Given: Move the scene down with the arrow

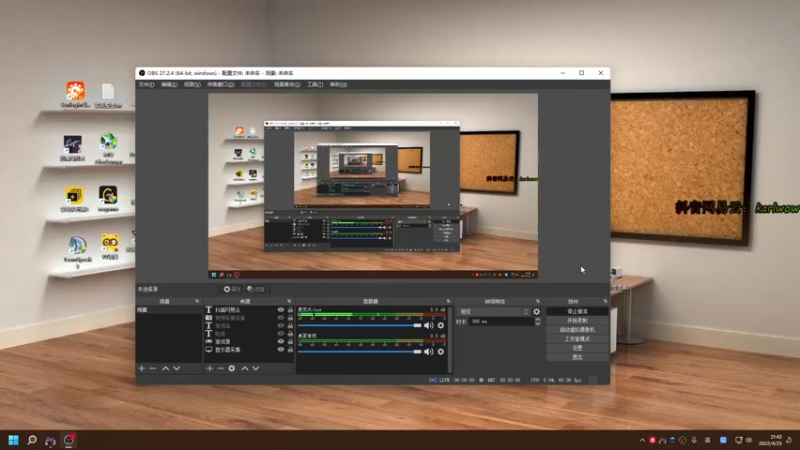Looking at the screenshot, I should [x=177, y=368].
